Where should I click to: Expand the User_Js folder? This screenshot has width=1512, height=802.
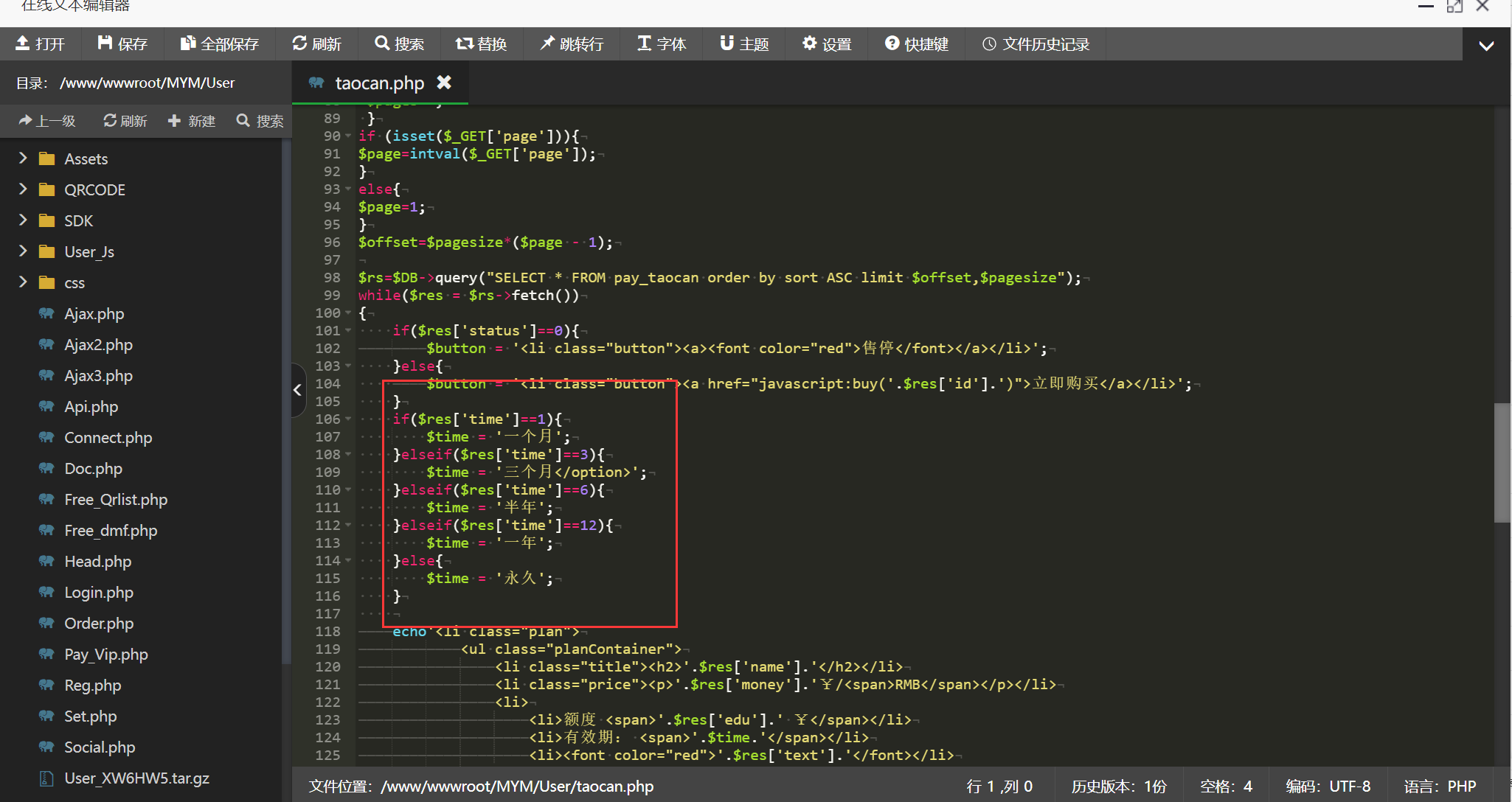(23, 251)
